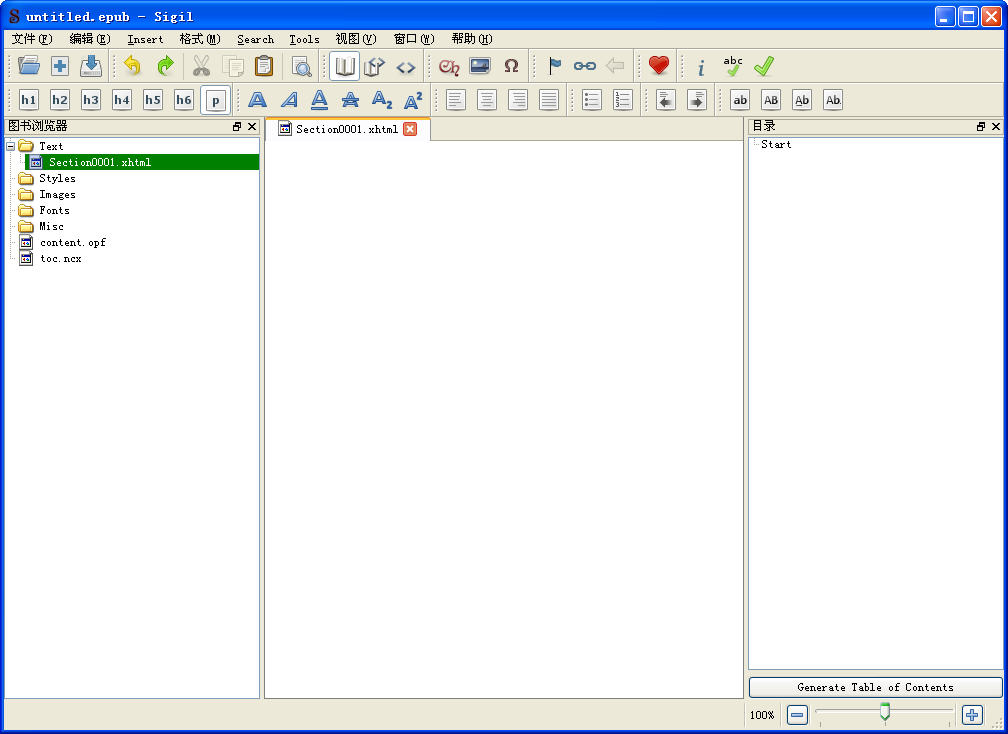The height and width of the screenshot is (734, 1008).
Task: Click the Spellcheck abc icon
Action: point(733,67)
